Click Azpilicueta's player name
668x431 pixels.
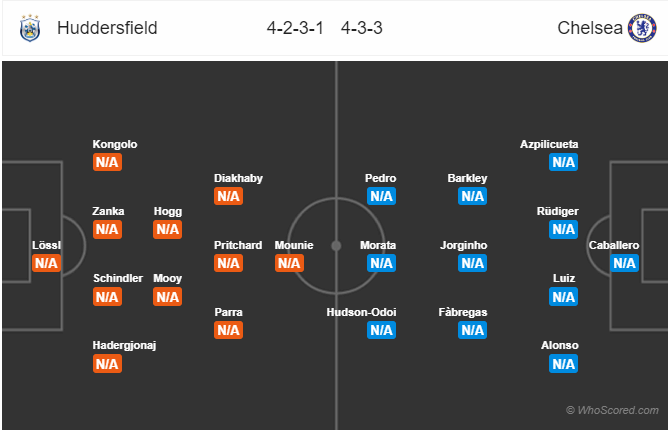coord(549,144)
